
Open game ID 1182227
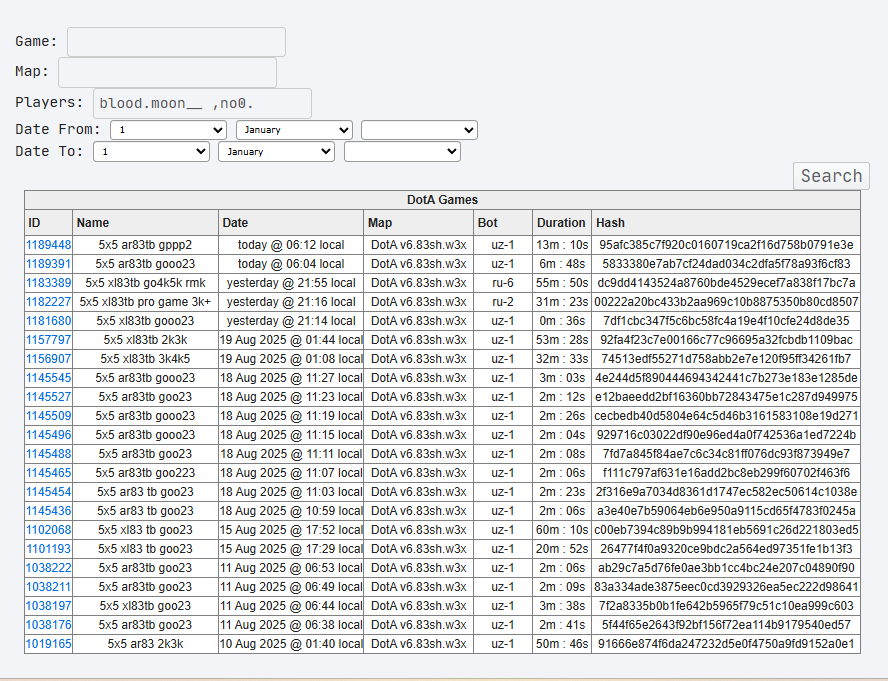49,302
